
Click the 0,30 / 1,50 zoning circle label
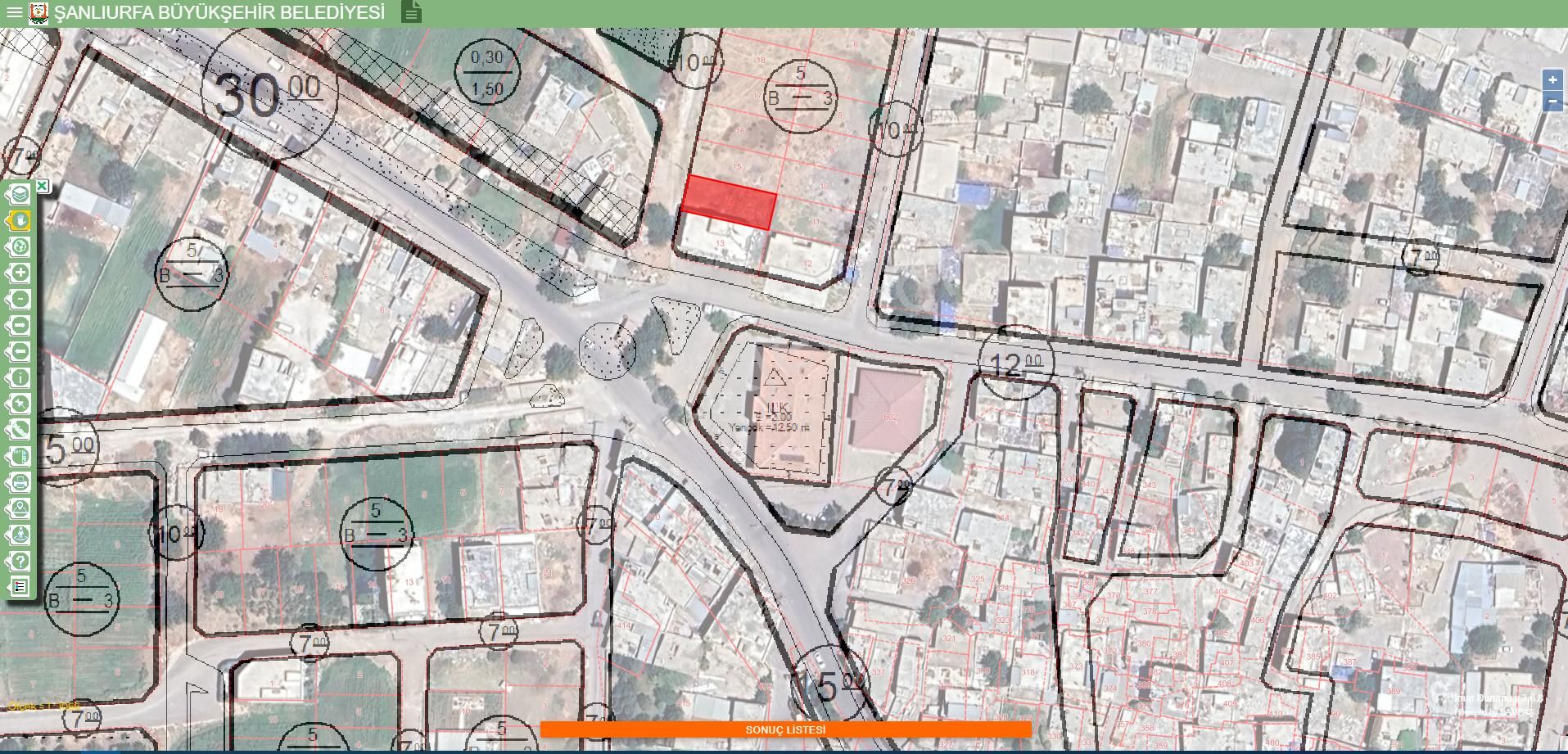coord(487,73)
